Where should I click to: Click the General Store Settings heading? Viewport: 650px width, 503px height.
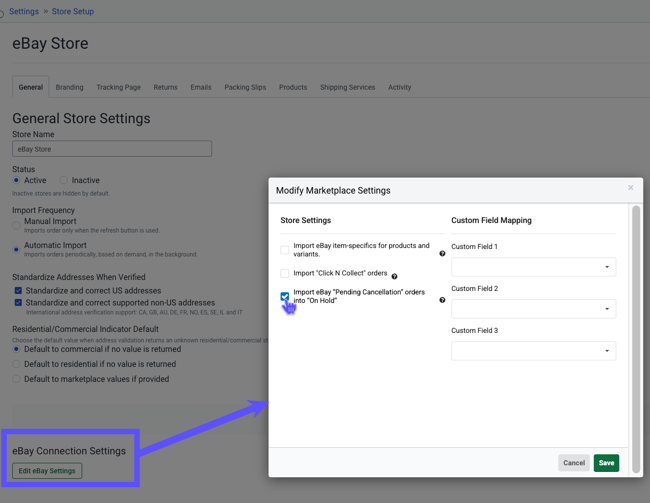click(81, 118)
